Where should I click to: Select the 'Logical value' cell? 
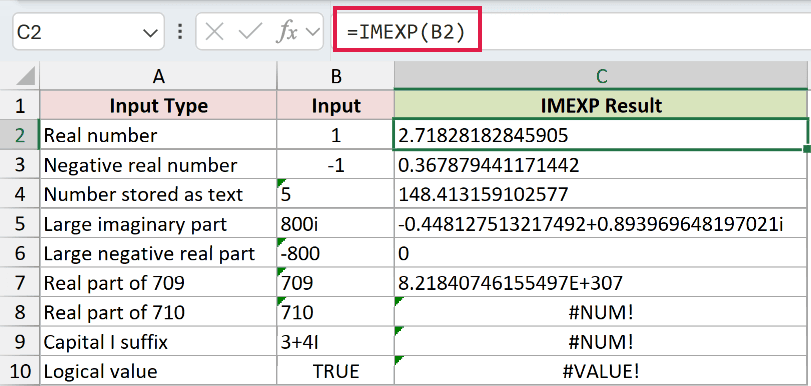158,372
